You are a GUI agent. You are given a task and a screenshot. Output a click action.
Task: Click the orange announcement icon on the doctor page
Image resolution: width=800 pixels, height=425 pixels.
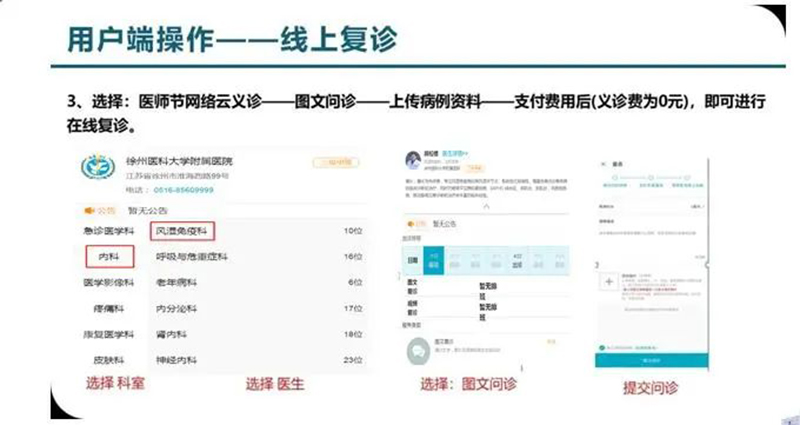click(408, 224)
